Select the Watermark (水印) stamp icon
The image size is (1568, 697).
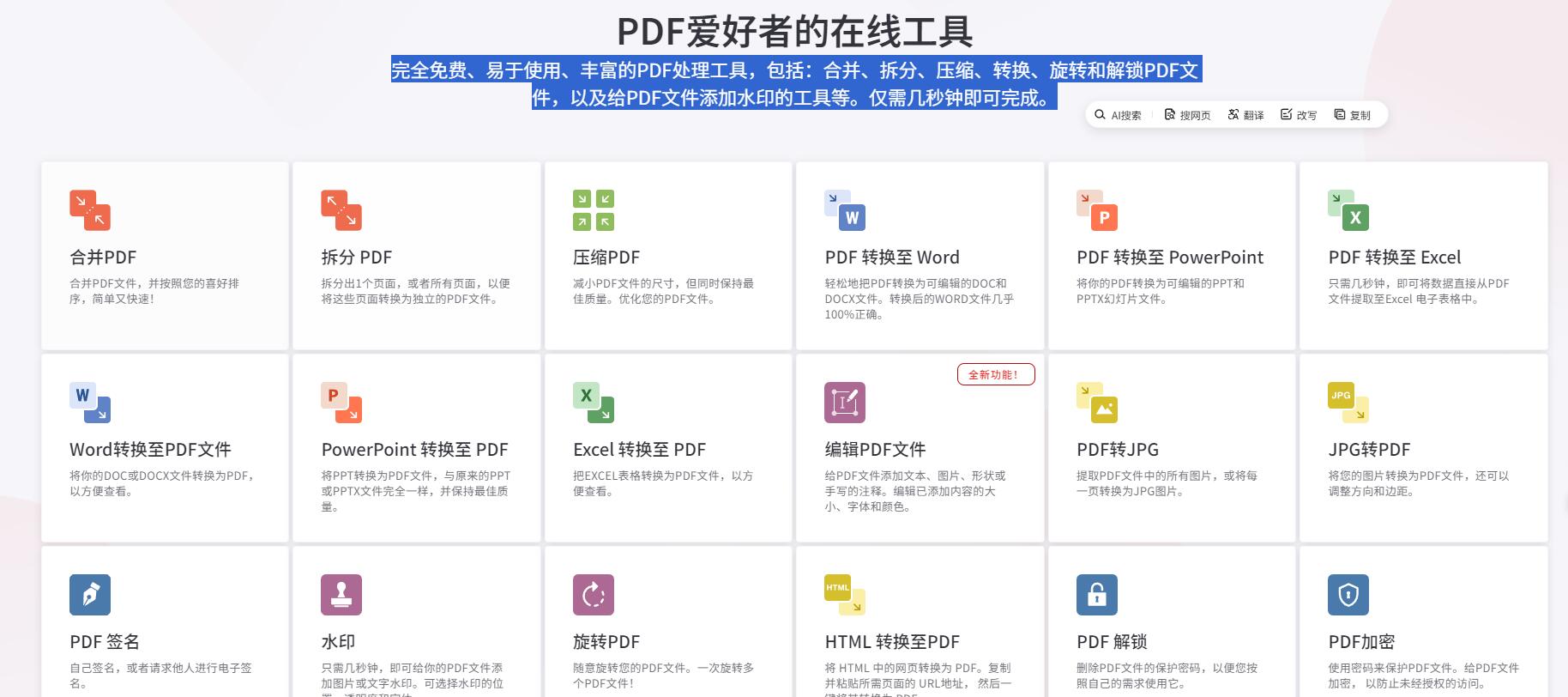click(x=341, y=595)
